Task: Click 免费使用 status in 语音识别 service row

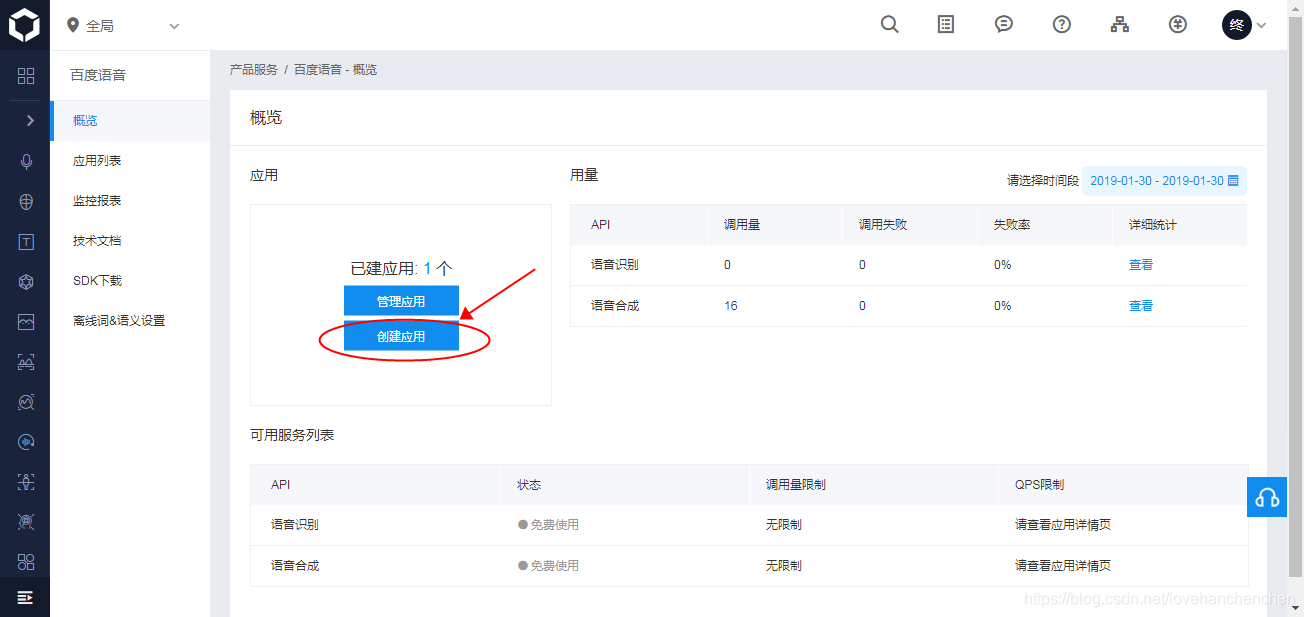Action: click(x=548, y=524)
